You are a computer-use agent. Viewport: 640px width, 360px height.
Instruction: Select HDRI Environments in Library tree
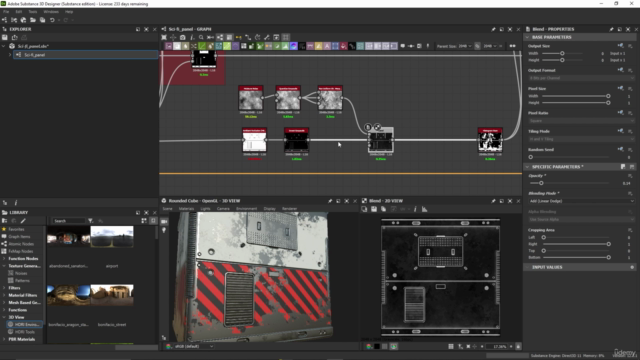24,325
